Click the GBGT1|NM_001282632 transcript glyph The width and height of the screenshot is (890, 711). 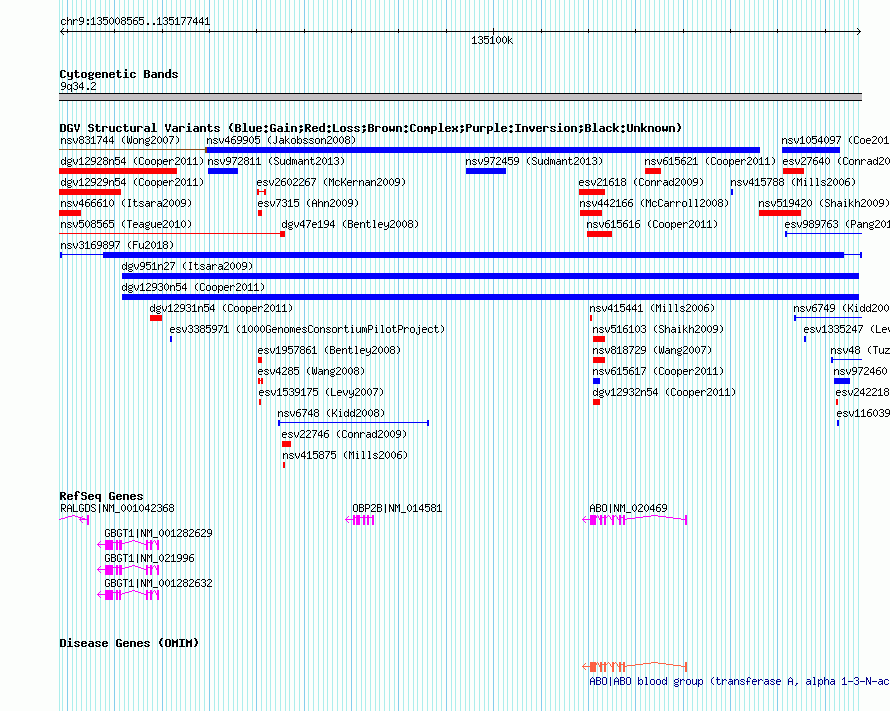point(128,595)
